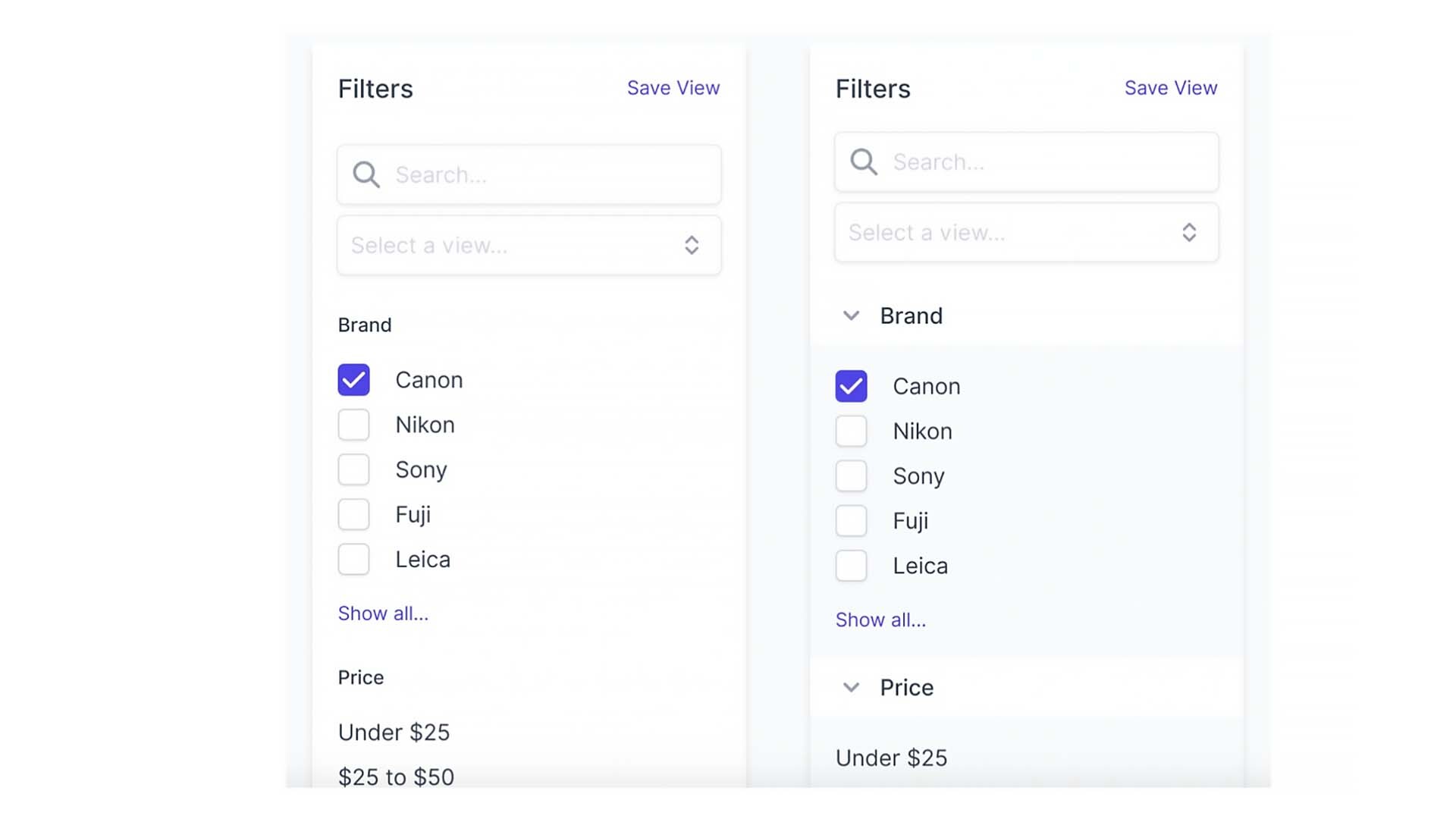Collapse the Brand section chevron
The height and width of the screenshot is (819, 1456).
pos(851,316)
